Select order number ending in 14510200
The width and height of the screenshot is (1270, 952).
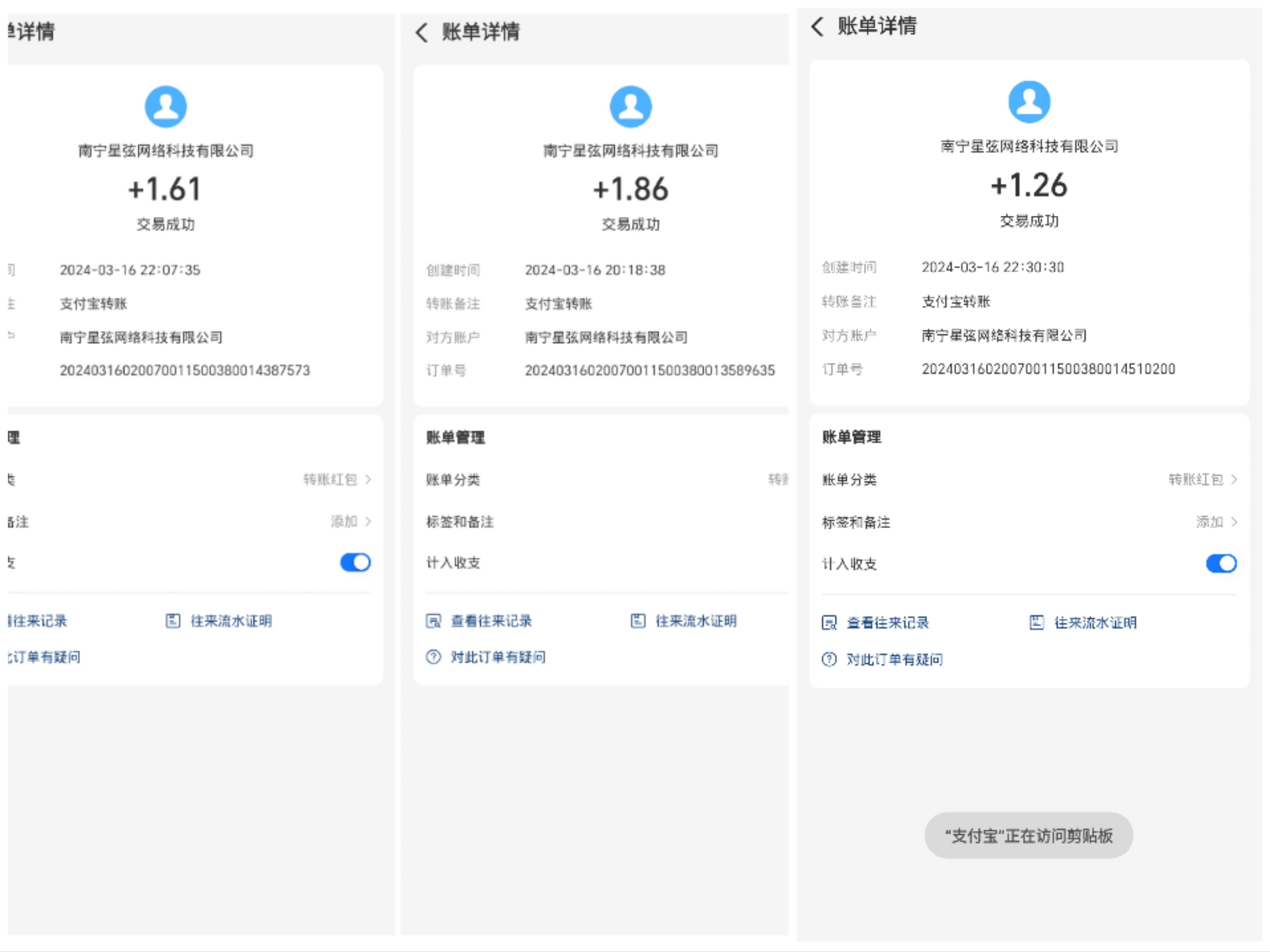tap(1048, 369)
